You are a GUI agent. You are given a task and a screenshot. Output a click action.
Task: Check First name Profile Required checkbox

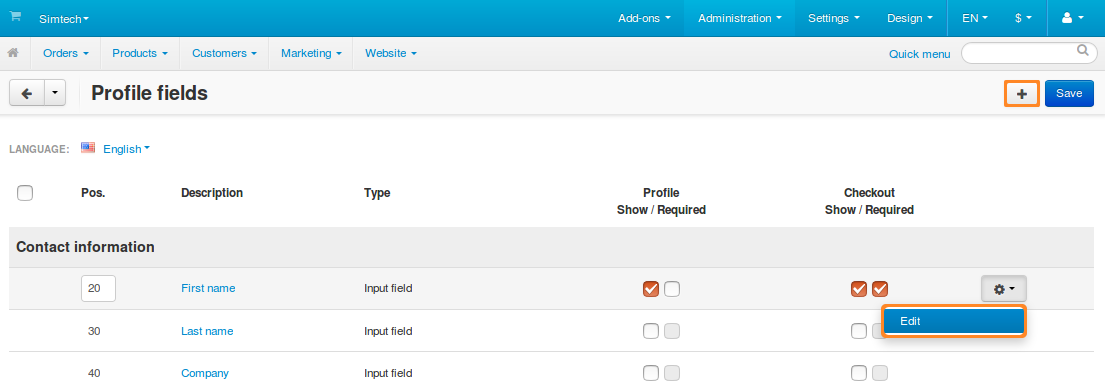click(x=672, y=288)
